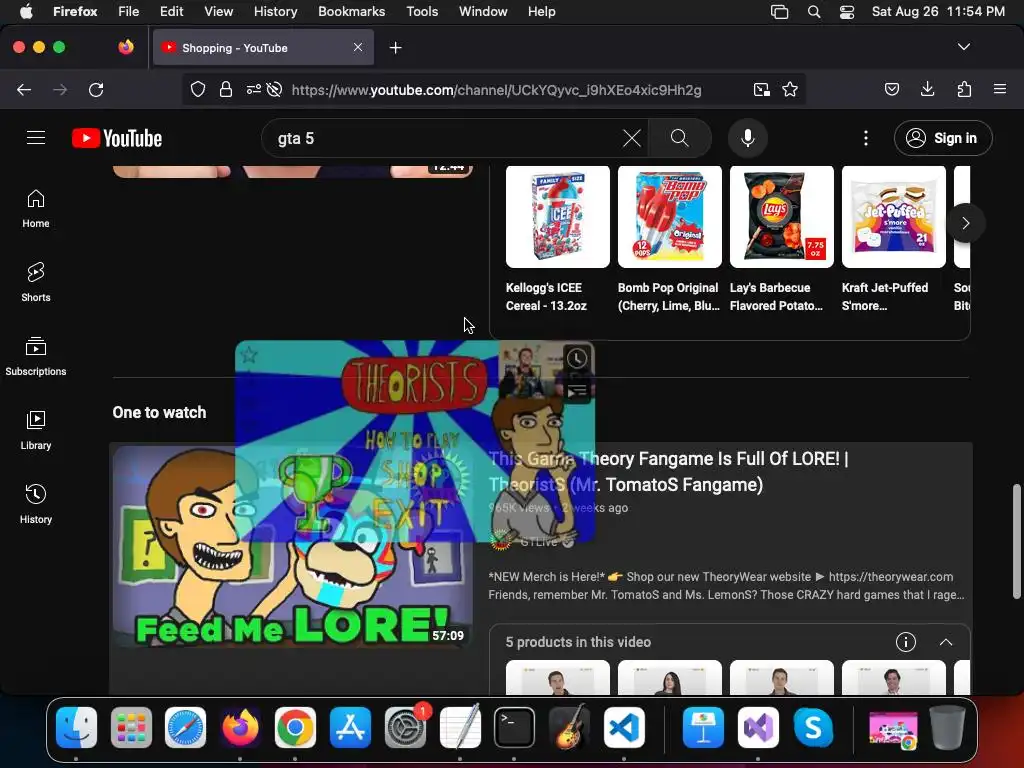The width and height of the screenshot is (1024, 768).
Task: Go back with browser back arrow
Action: [24, 89]
